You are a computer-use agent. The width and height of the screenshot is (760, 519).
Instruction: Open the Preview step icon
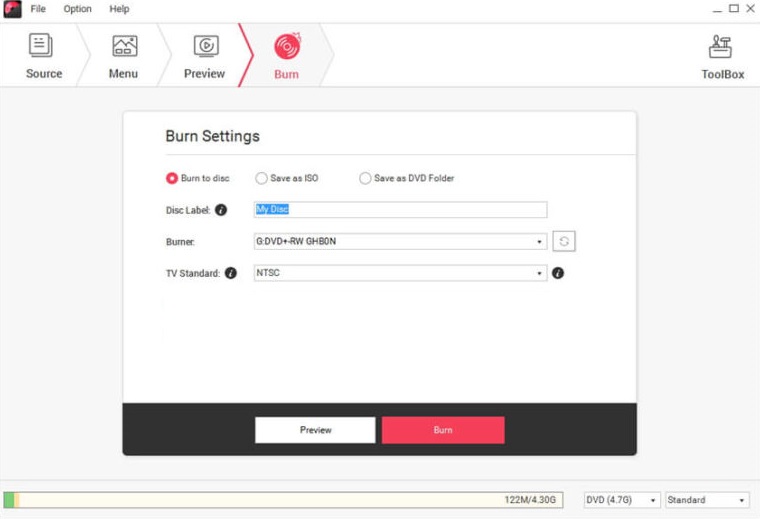[206, 46]
